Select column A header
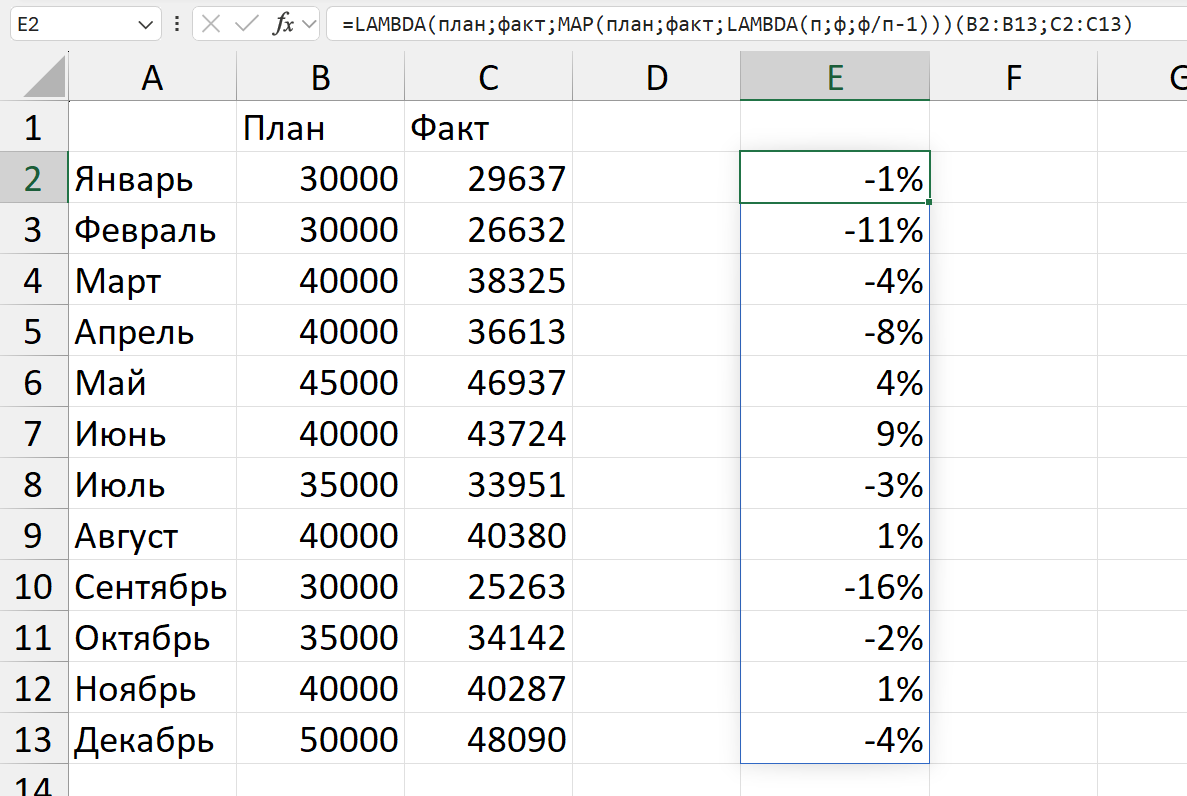The width and height of the screenshot is (1187, 796). pyautogui.click(x=152, y=76)
